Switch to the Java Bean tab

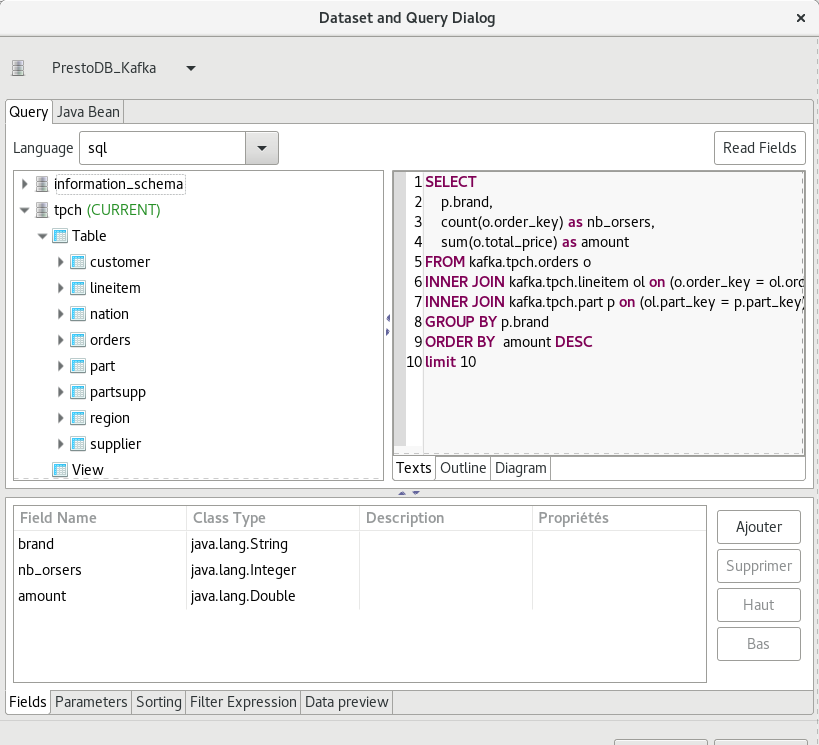88,112
